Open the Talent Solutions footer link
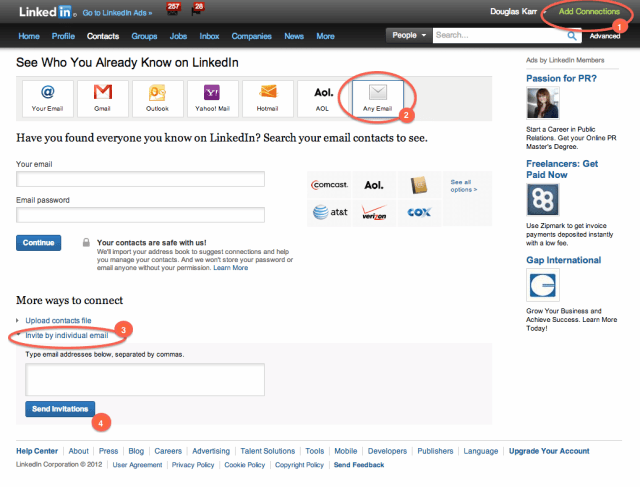The height and width of the screenshot is (487, 640). click(267, 451)
